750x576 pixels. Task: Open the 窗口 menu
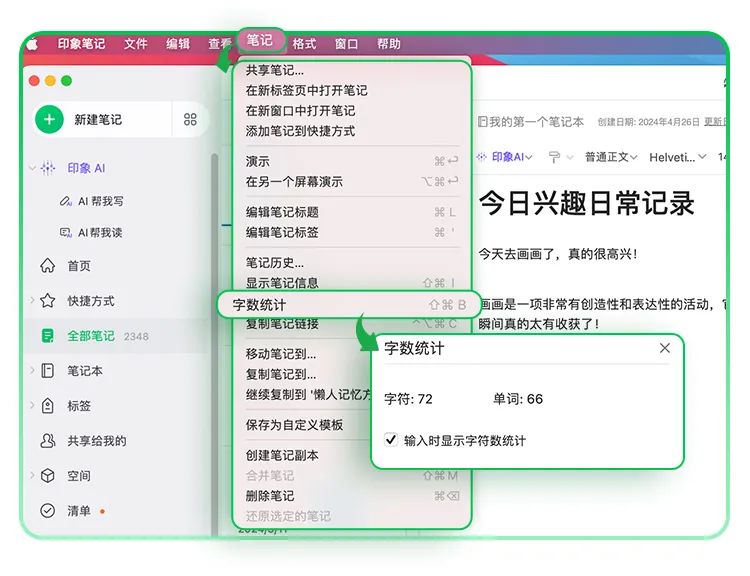pos(346,44)
